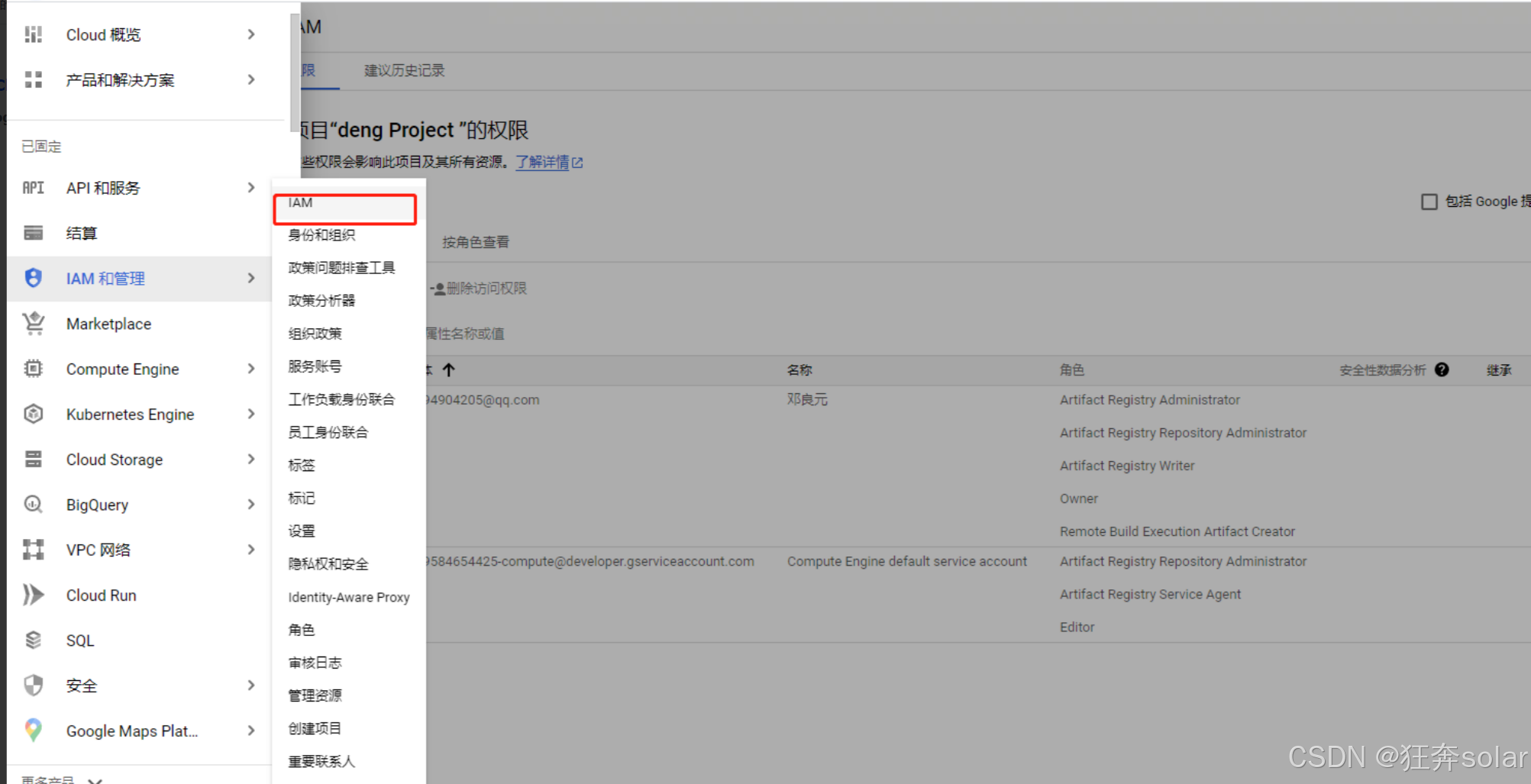This screenshot has width=1531, height=784.
Task: Click the Kubernetes Engine hexagon icon
Action: click(33, 414)
